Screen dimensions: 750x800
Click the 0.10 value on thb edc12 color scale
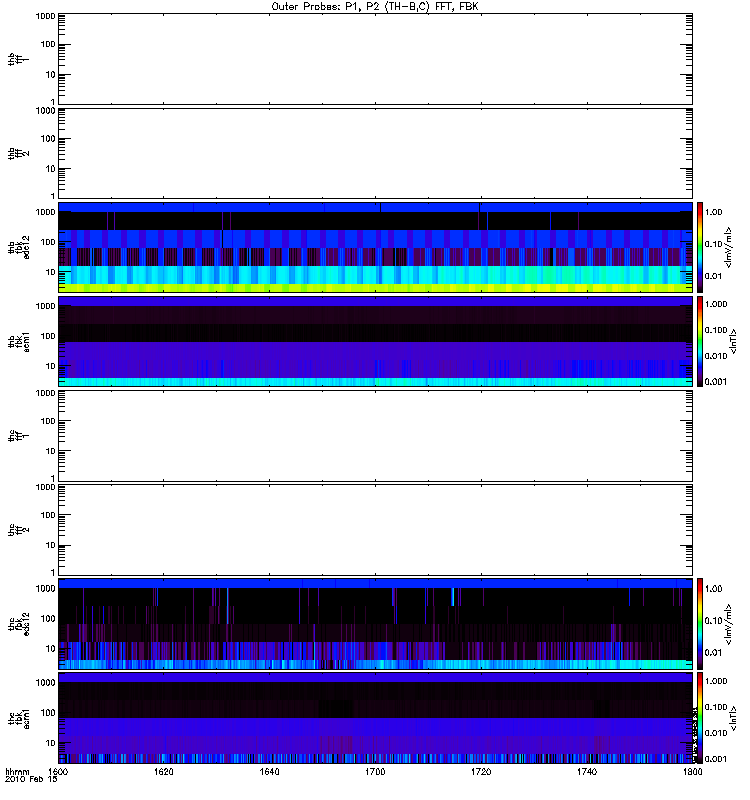713,244
